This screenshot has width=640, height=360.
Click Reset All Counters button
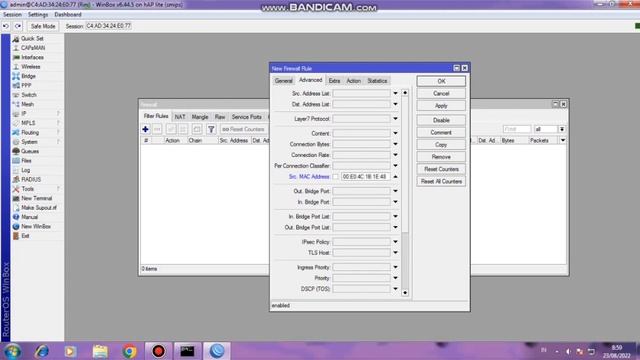click(x=441, y=181)
